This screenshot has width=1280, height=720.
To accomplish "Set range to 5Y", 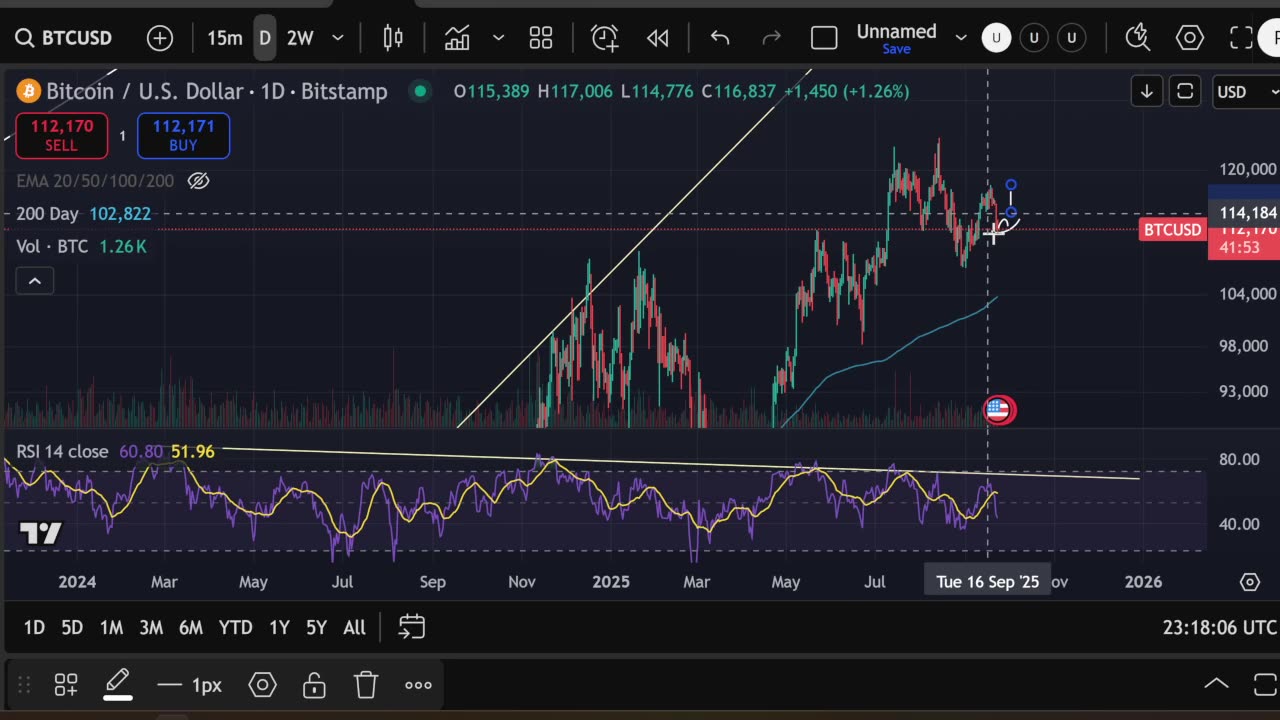I will tap(316, 627).
